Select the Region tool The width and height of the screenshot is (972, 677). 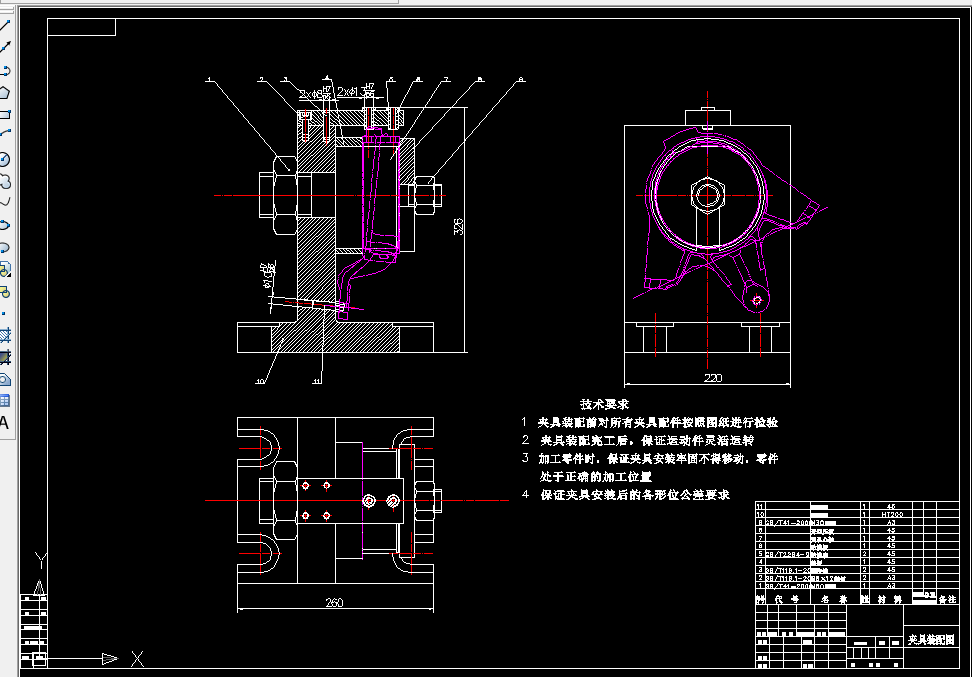tap(4, 379)
